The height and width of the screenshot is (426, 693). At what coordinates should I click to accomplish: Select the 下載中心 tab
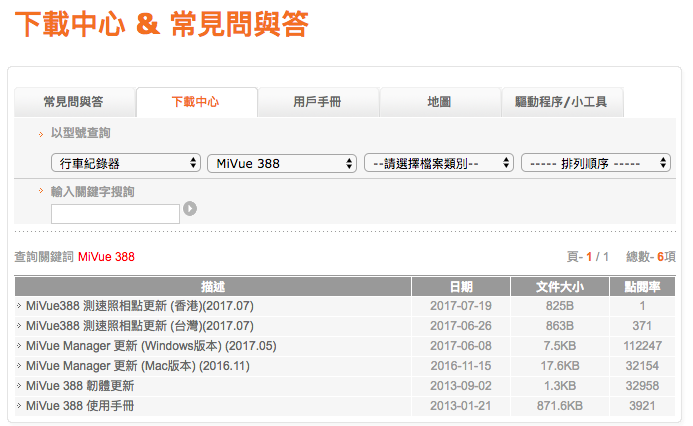pos(196,102)
